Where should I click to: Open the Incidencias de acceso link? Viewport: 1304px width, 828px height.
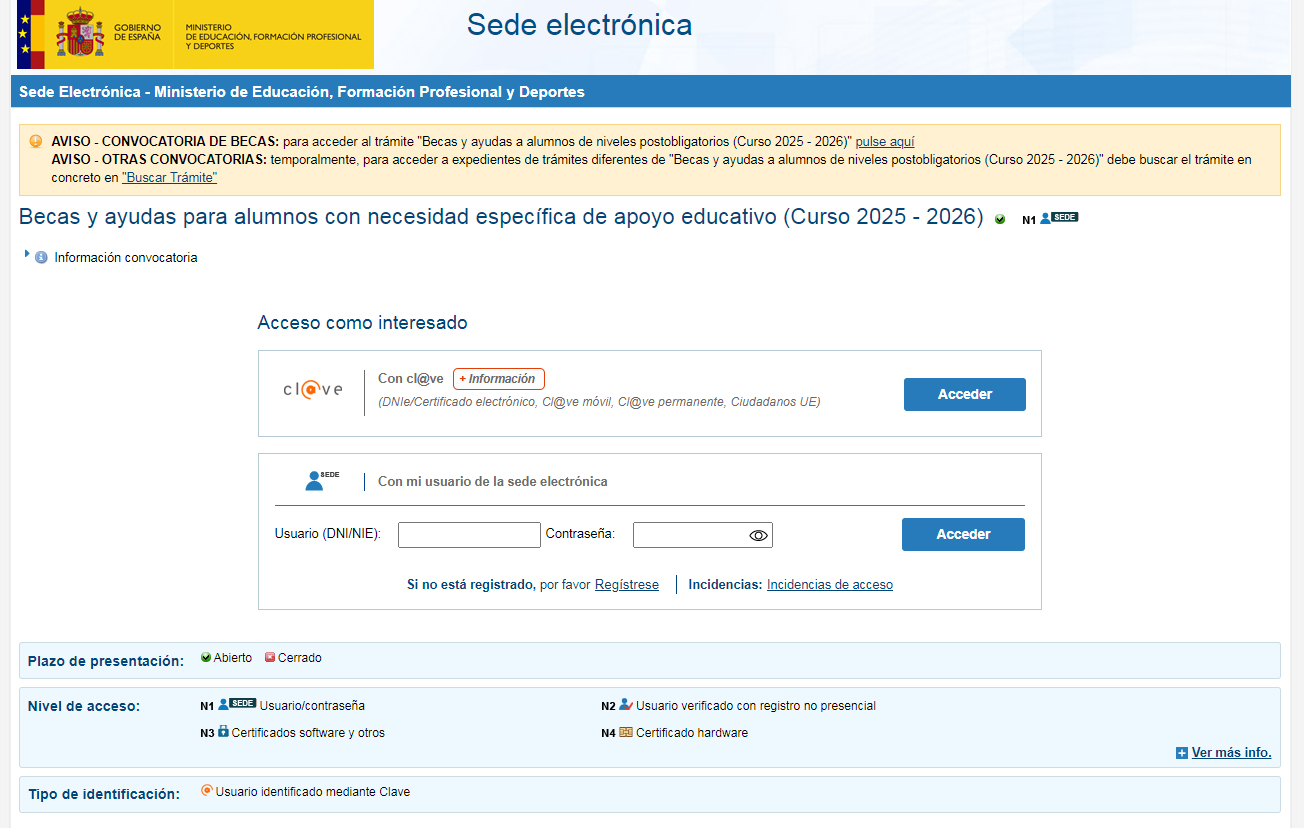[x=829, y=585]
